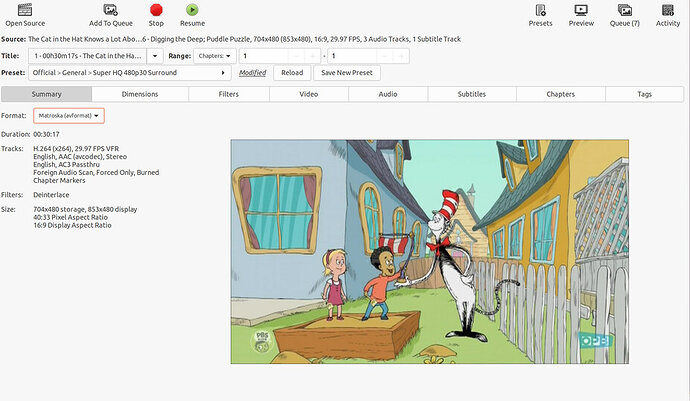
Task: Reload the preset settings
Action: click(x=292, y=73)
